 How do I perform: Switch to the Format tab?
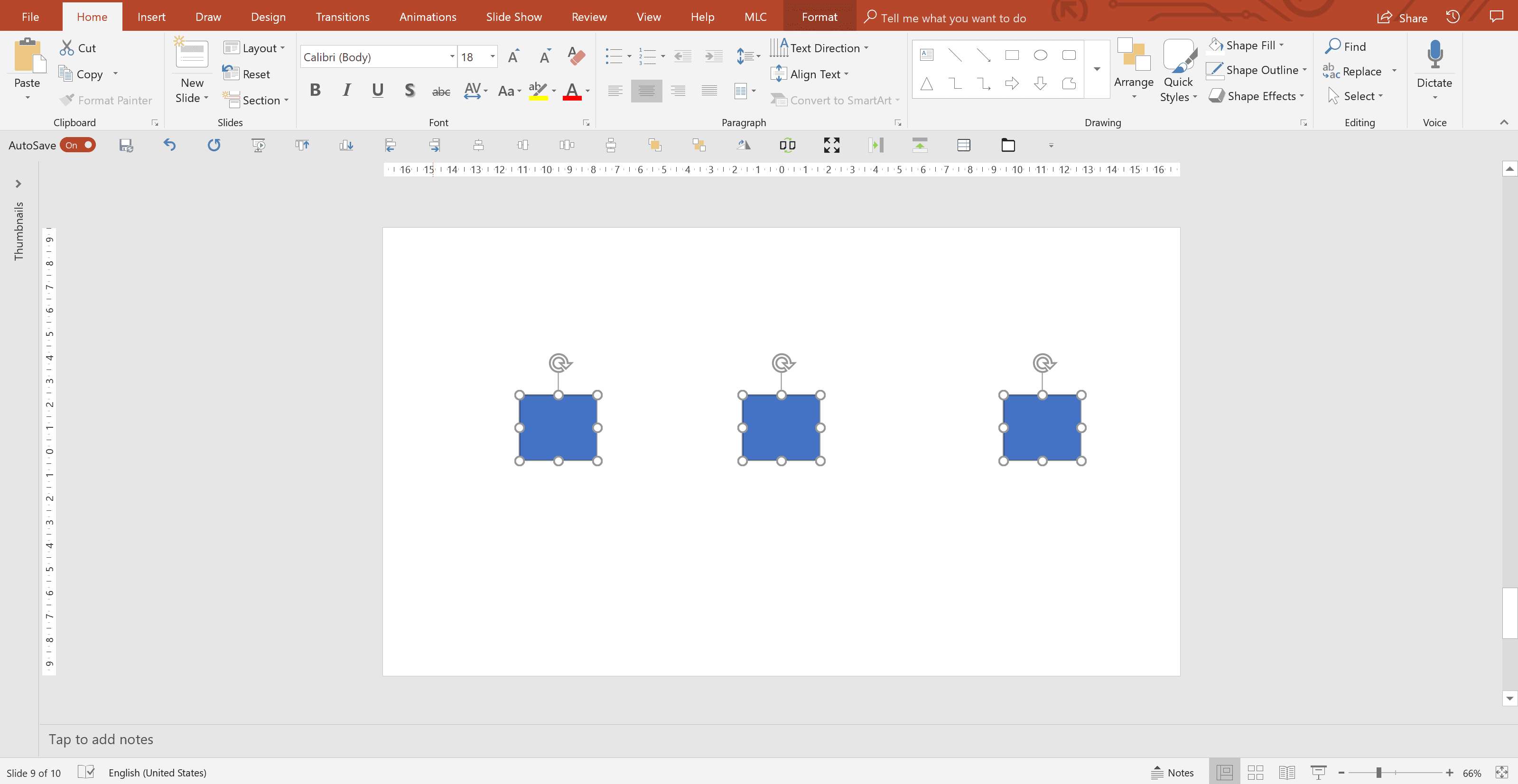click(819, 17)
